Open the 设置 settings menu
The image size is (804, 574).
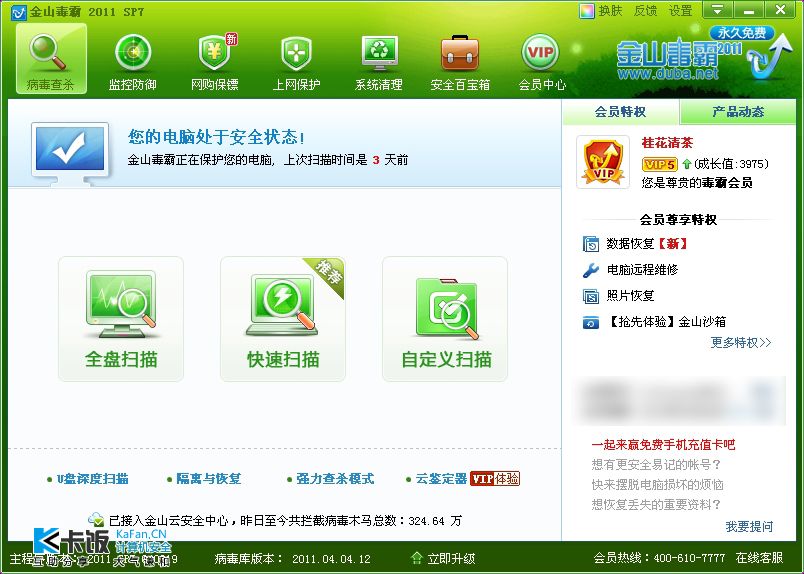click(x=681, y=11)
